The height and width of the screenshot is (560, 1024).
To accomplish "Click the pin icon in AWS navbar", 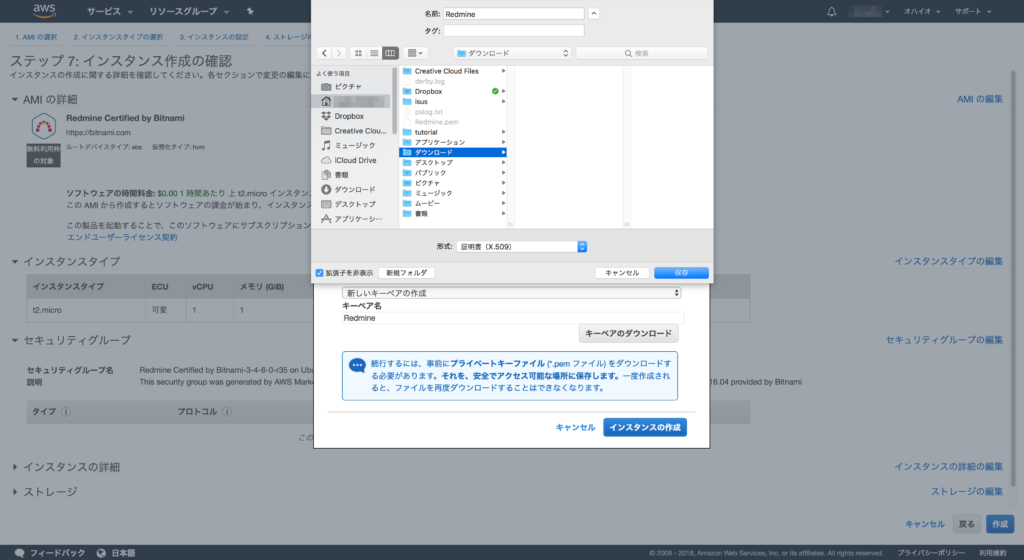I will (x=249, y=12).
